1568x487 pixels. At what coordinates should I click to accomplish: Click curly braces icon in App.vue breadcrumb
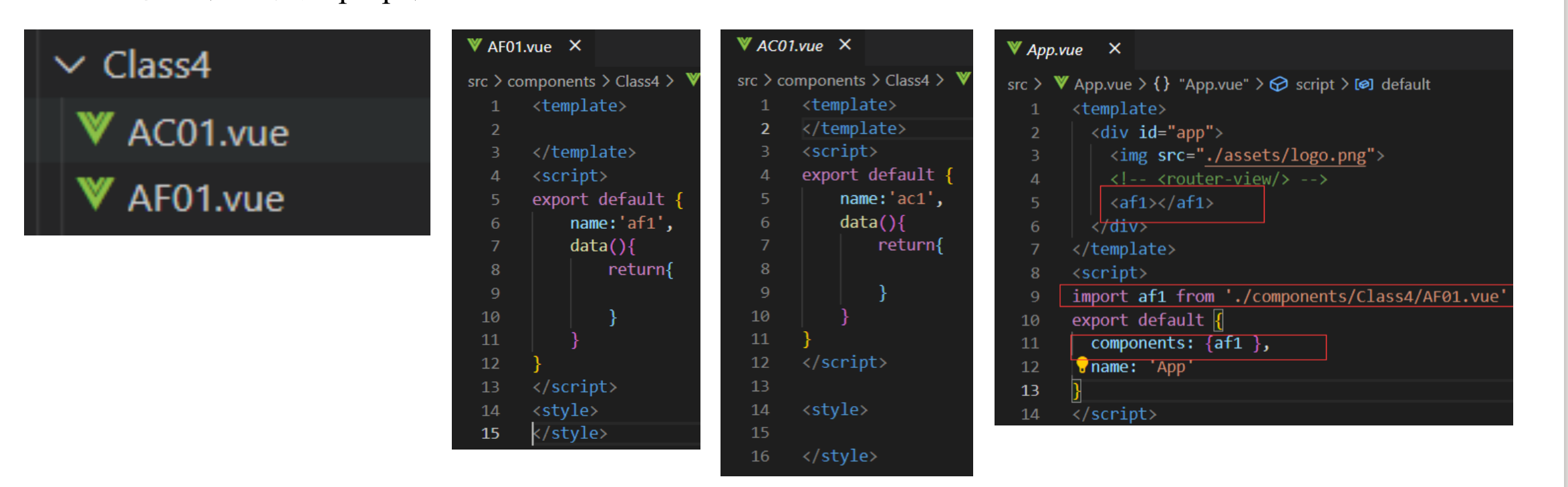[x=1162, y=84]
